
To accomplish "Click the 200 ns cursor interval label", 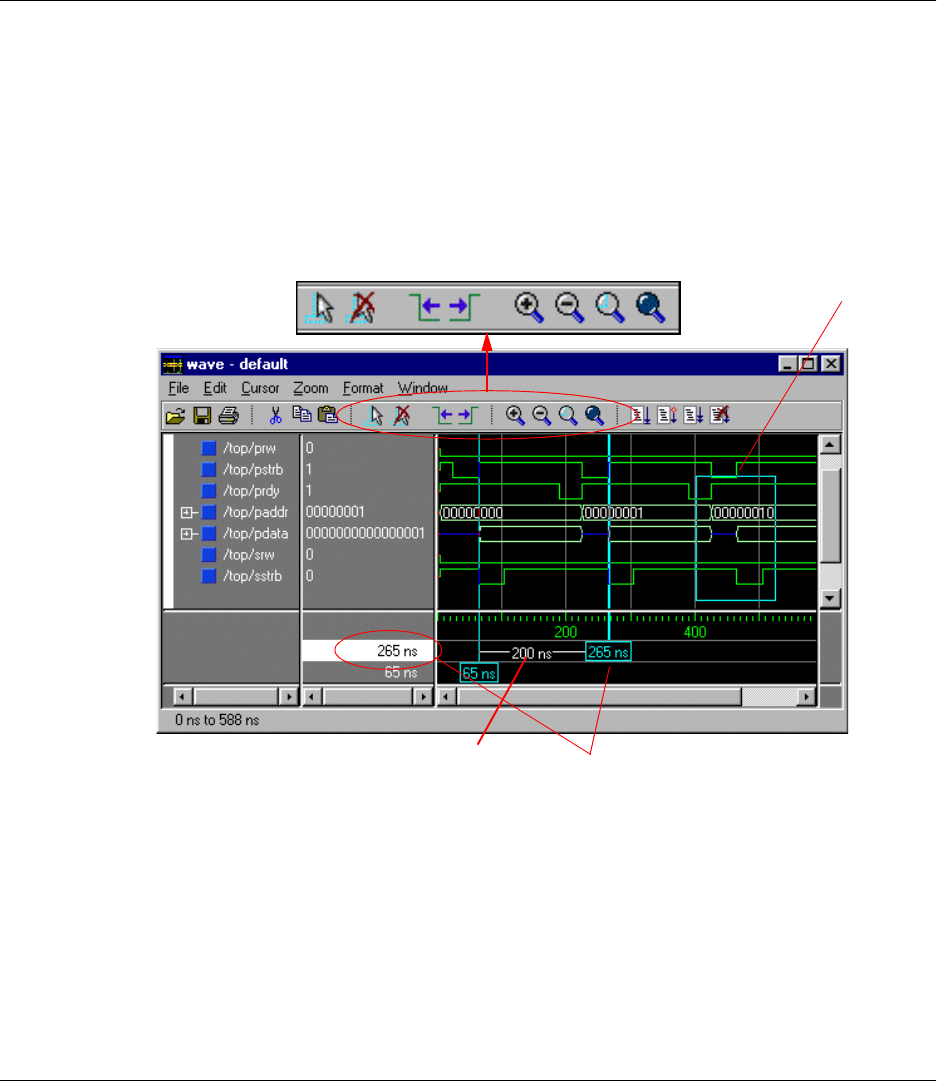I will (532, 654).
